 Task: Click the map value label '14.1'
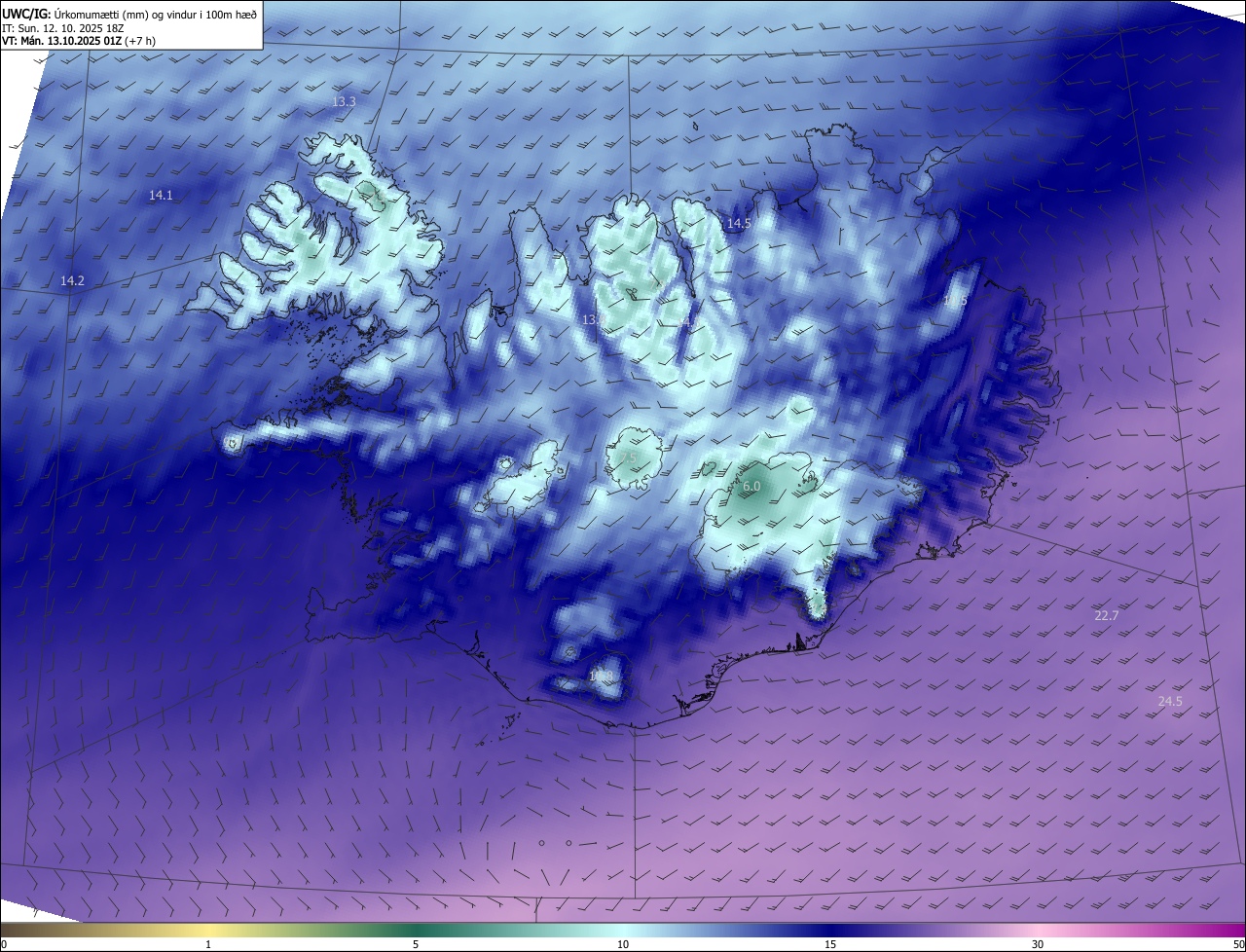tap(161, 196)
